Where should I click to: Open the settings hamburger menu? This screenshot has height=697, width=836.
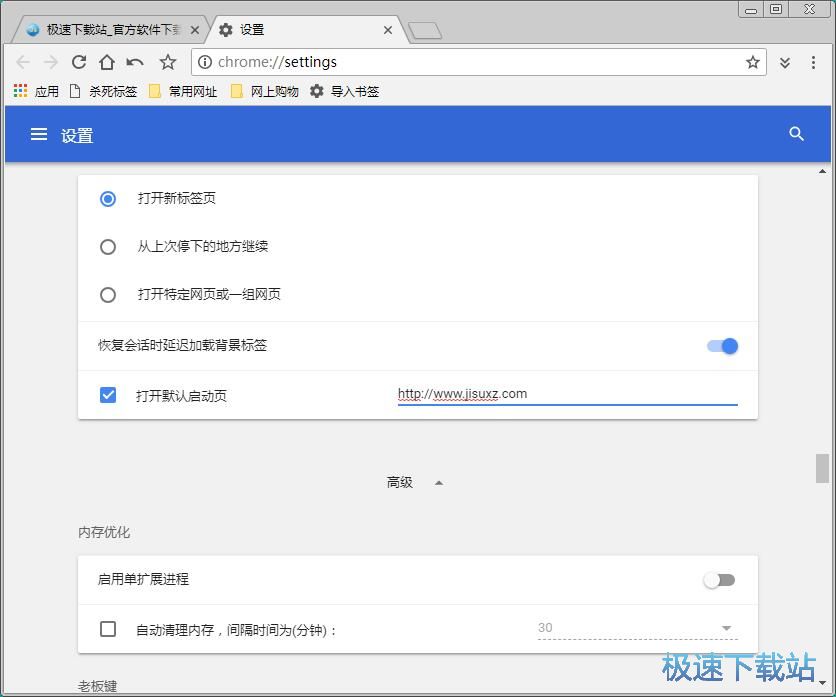pos(39,134)
